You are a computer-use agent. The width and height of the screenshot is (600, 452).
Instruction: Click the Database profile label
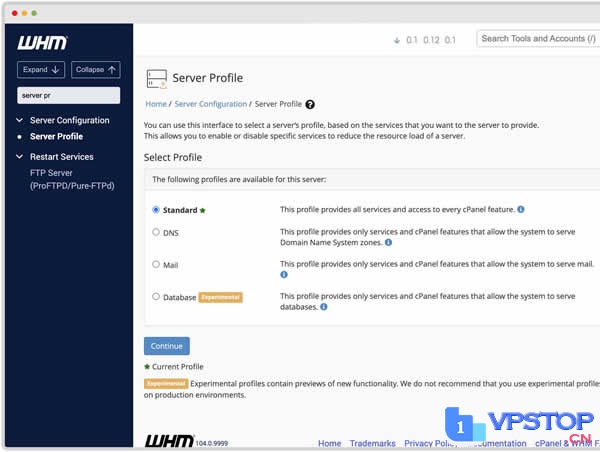(x=179, y=297)
